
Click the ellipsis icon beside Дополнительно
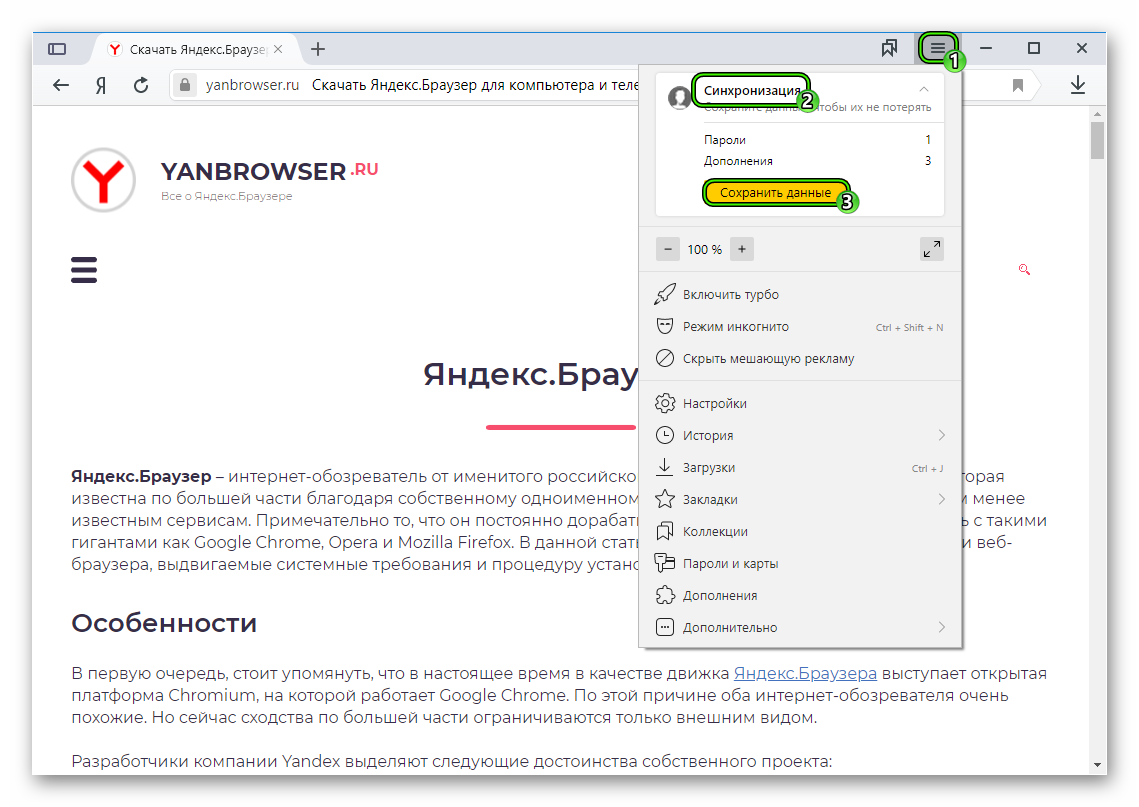[665, 627]
